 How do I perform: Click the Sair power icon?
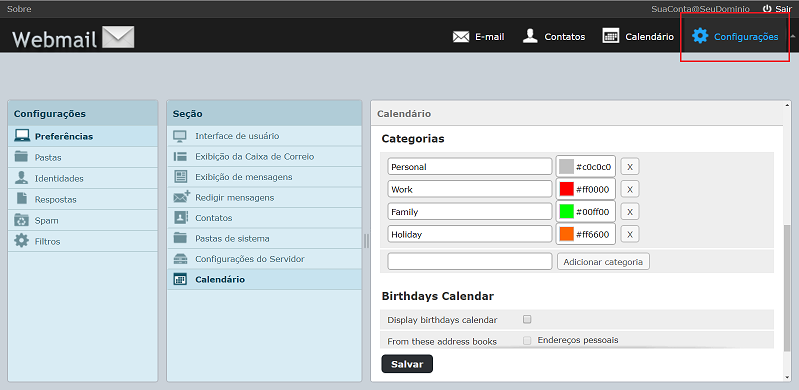click(767, 9)
